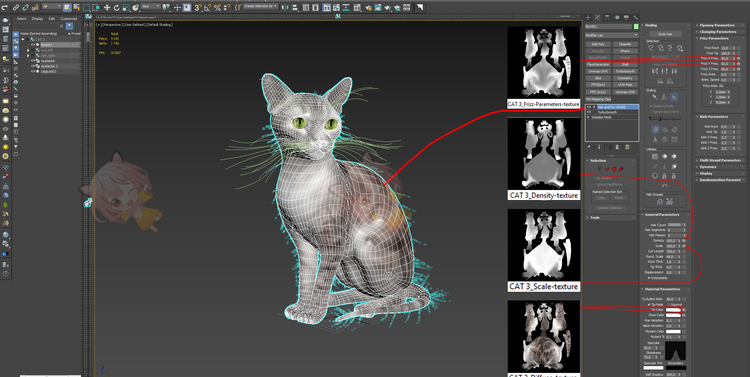The width and height of the screenshot is (750, 377).
Task: Open Create Selection Set dropdown
Action: pyautogui.click(x=260, y=6)
